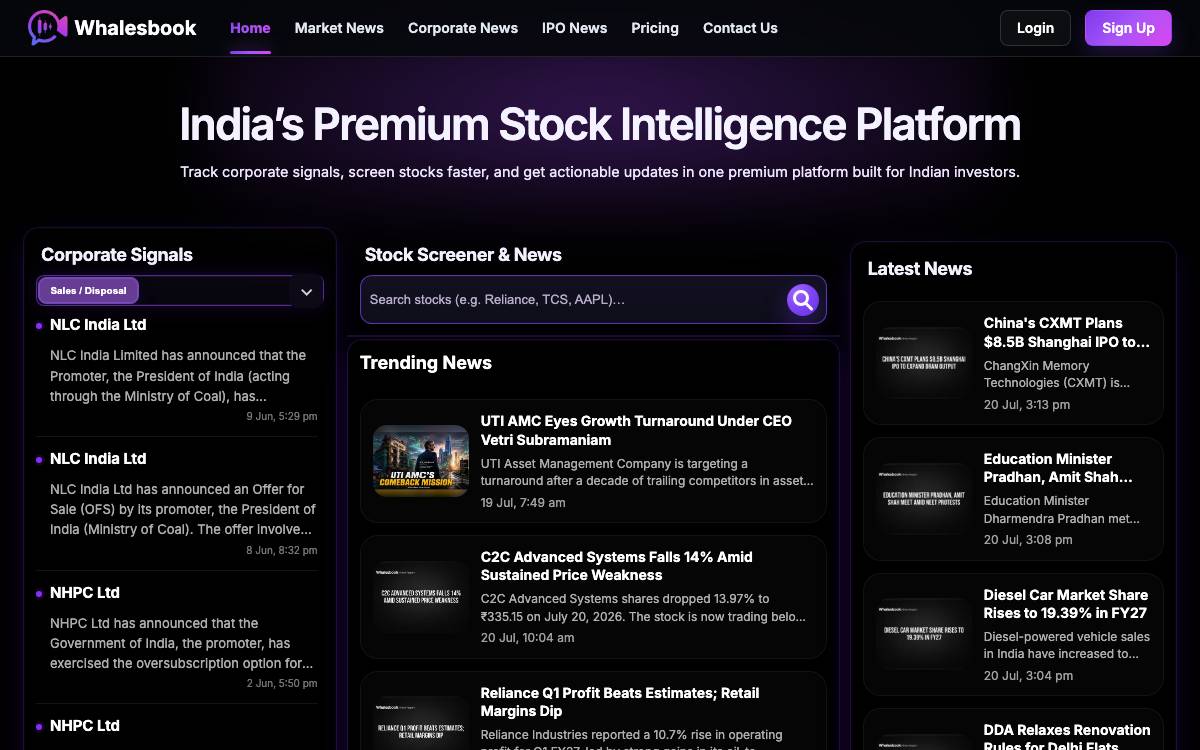Open DDA Relaxes Renovation Rules headline
This screenshot has height=750, width=1200.
tap(1067, 739)
